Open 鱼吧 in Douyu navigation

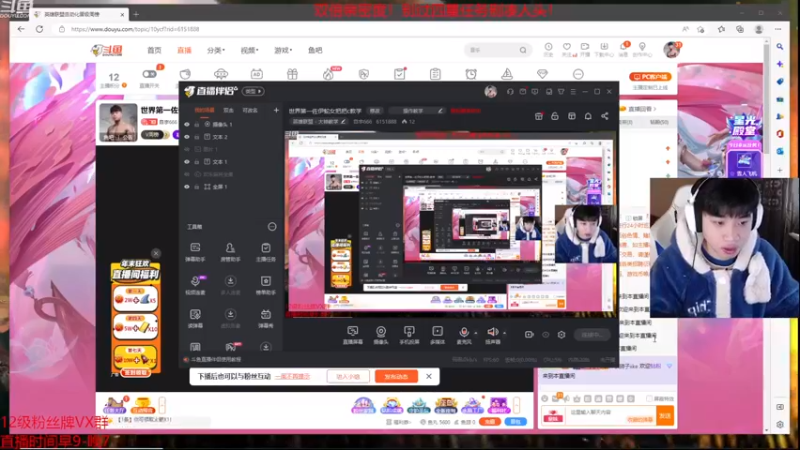point(315,50)
